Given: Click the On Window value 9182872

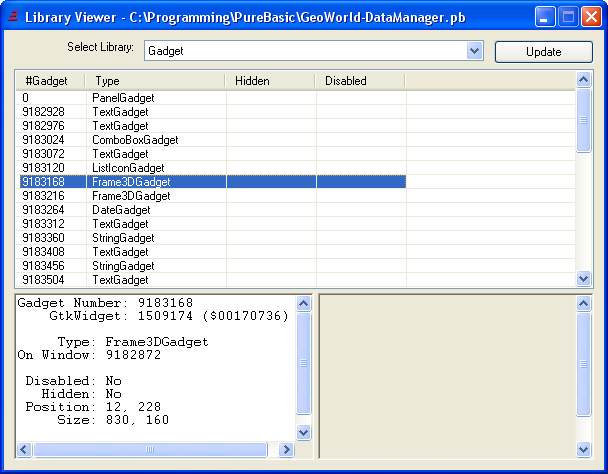Looking at the screenshot, I should click(x=133, y=355).
